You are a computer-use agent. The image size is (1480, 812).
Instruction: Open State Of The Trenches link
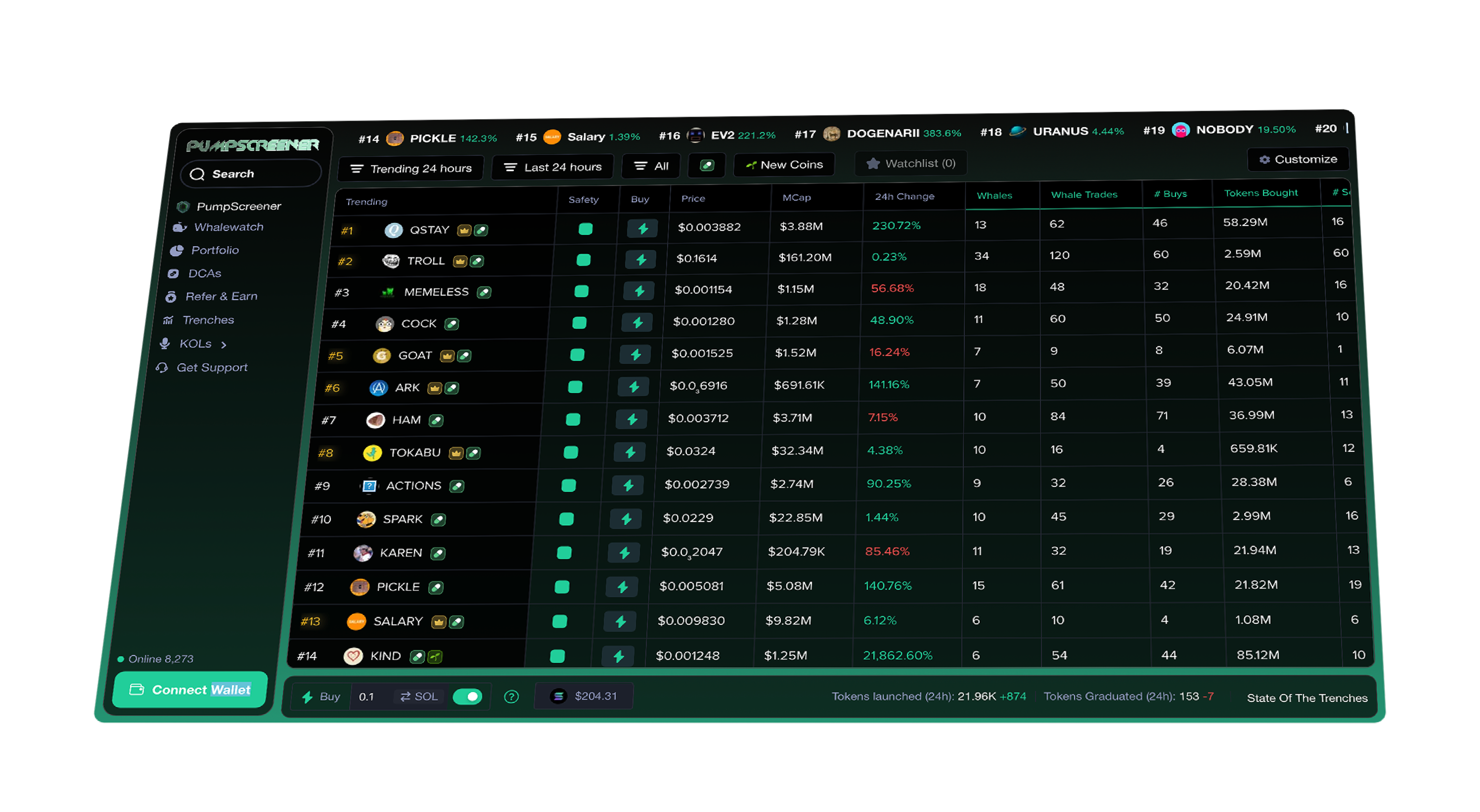point(1306,698)
